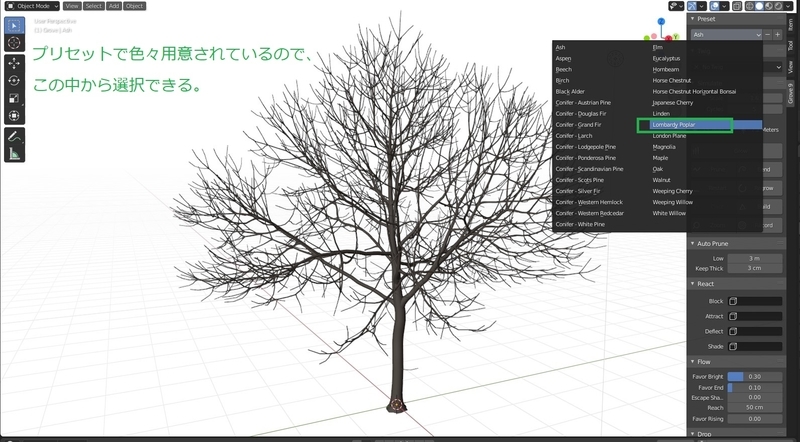The height and width of the screenshot is (442, 800).
Task: Choose the Scale tool
Action: 14,98
